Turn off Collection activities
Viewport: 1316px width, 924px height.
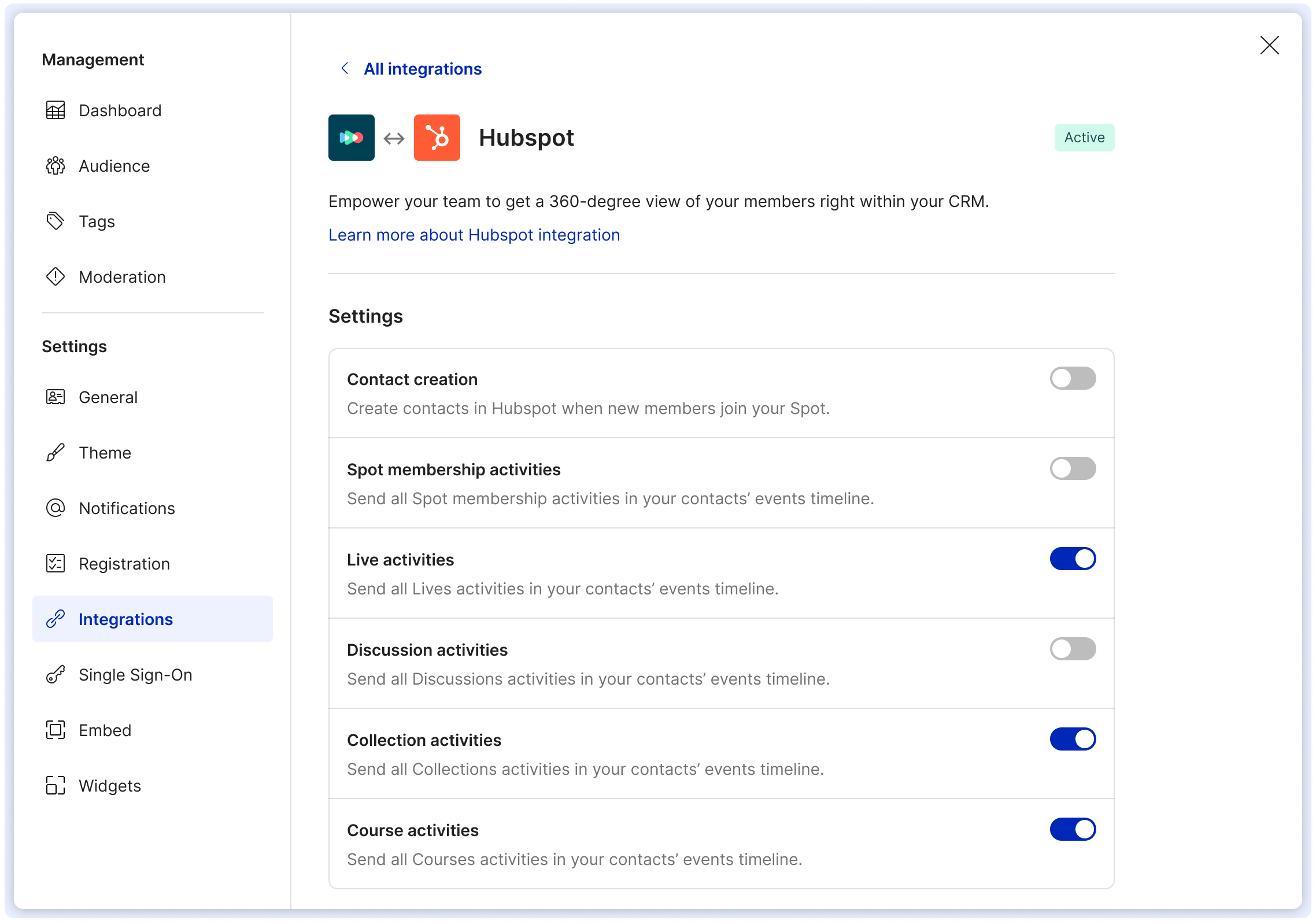pyautogui.click(x=1073, y=738)
